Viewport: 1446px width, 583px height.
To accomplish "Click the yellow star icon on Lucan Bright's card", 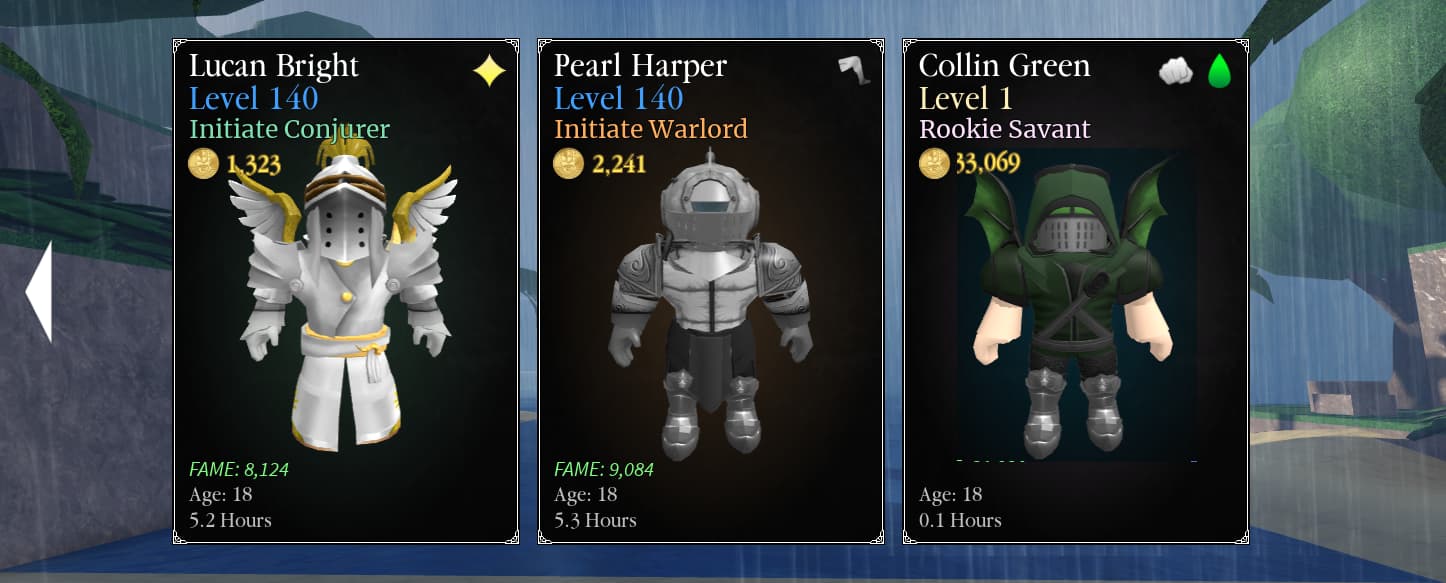I will click(489, 71).
